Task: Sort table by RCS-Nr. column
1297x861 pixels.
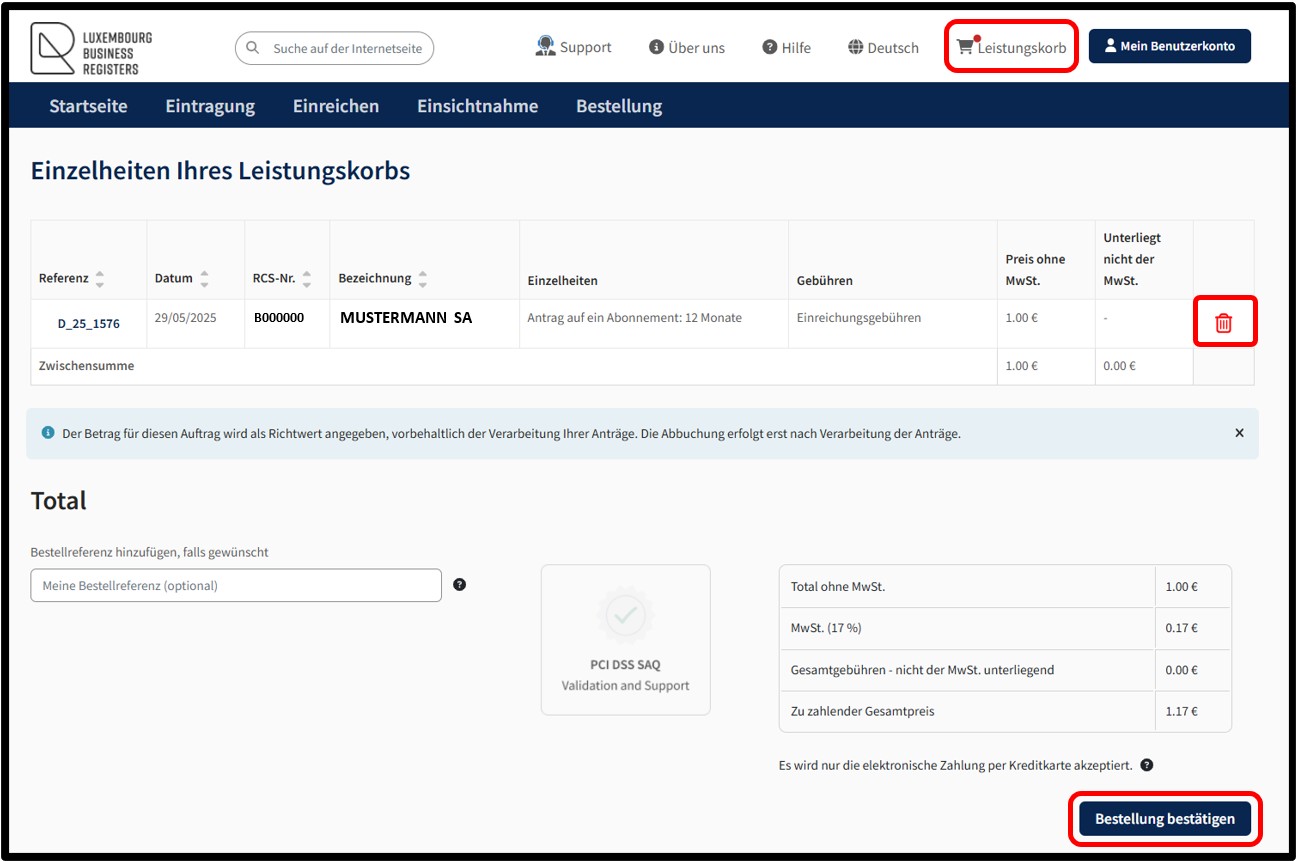Action: (x=306, y=279)
